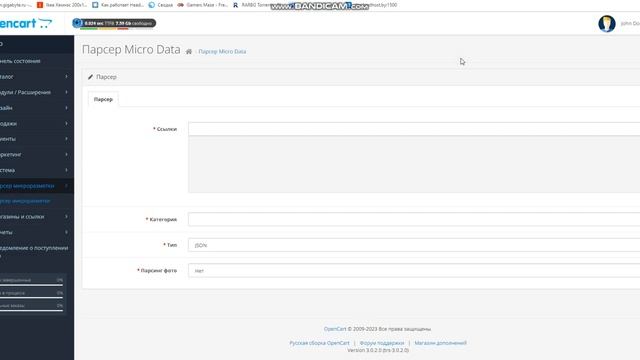Expand the Каталог sidebar menu
The image size is (640, 360).
point(37,76)
